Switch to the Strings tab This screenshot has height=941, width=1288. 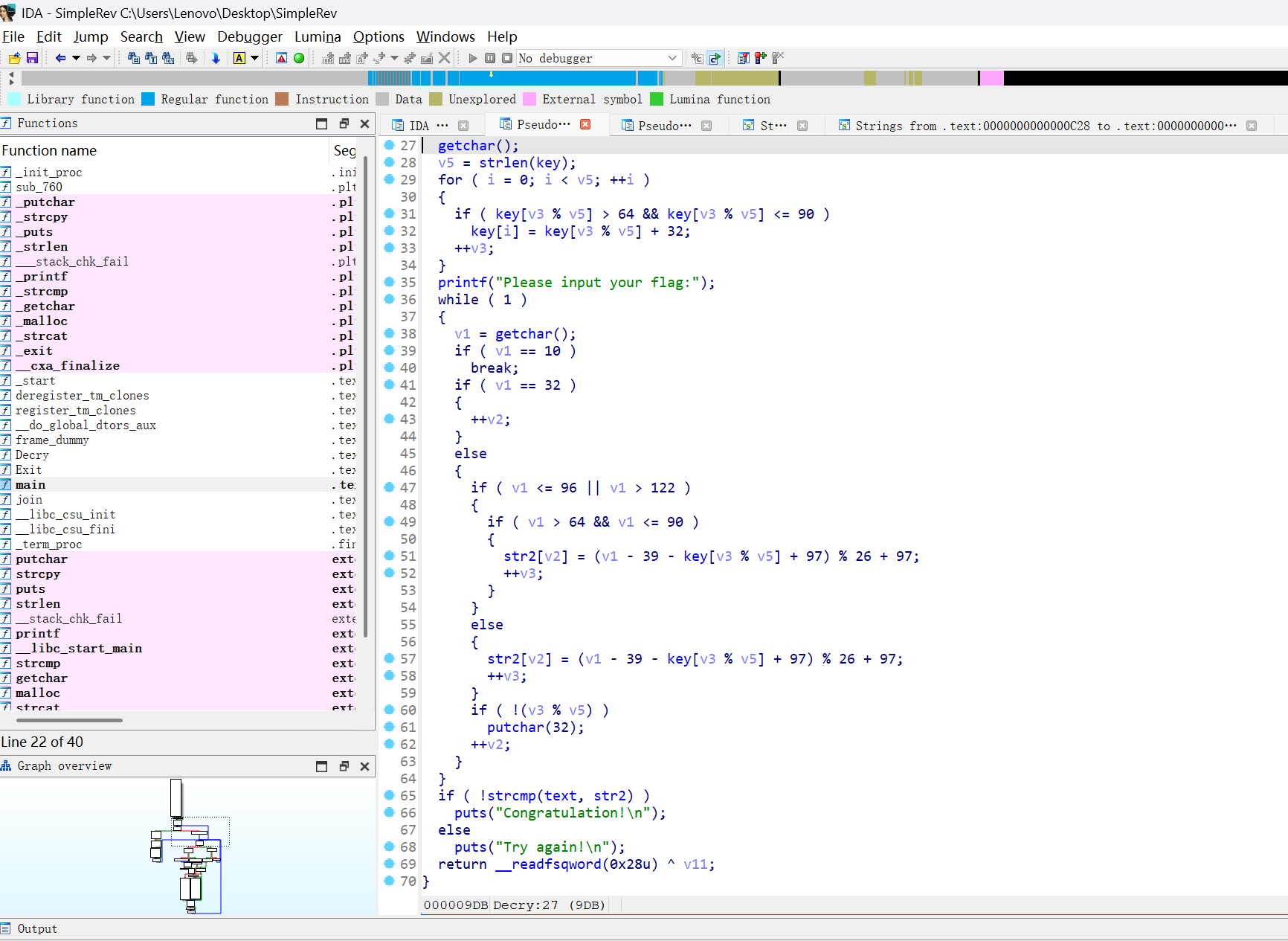773,126
